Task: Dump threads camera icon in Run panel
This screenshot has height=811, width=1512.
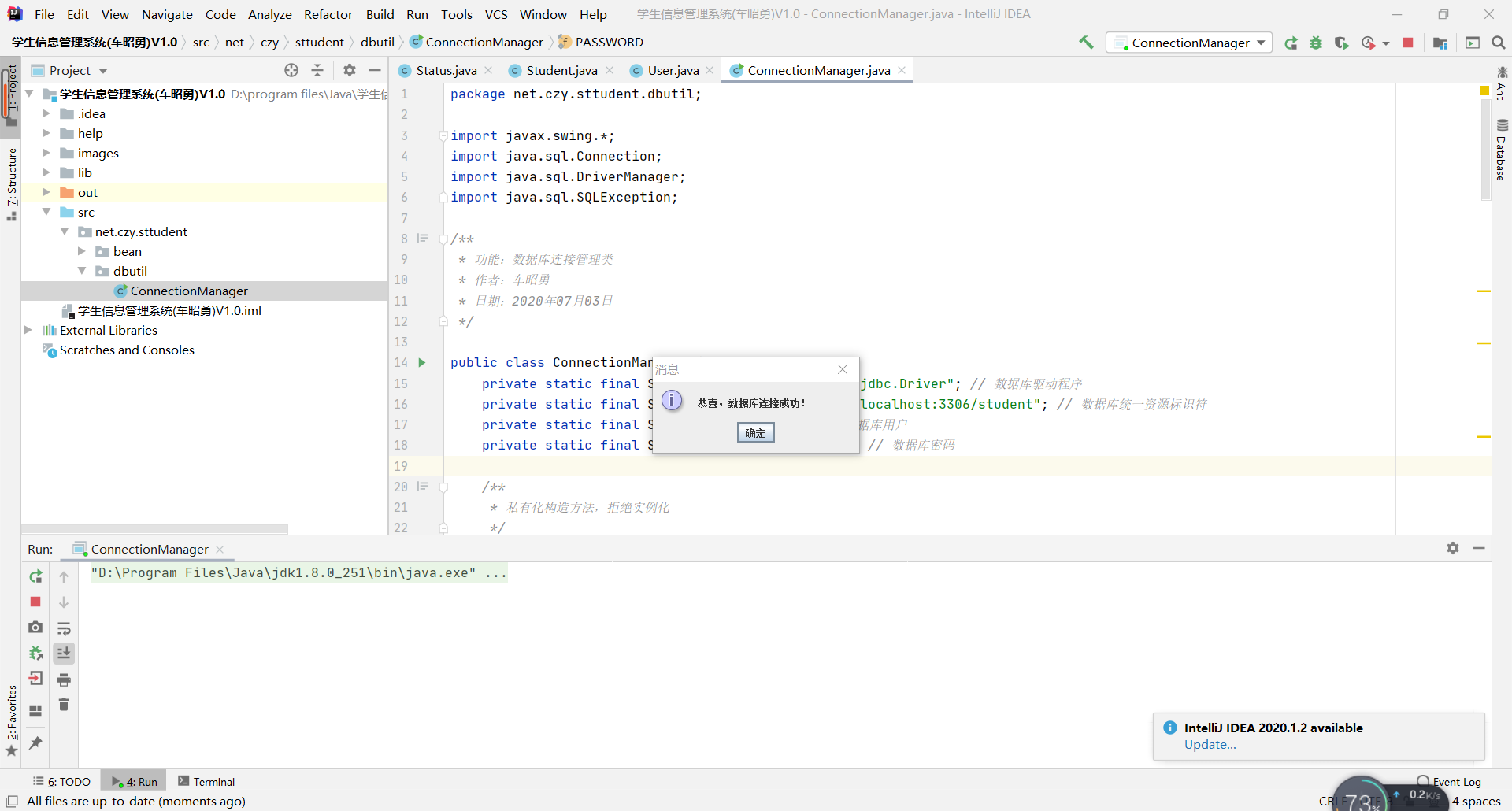Action: [x=35, y=628]
